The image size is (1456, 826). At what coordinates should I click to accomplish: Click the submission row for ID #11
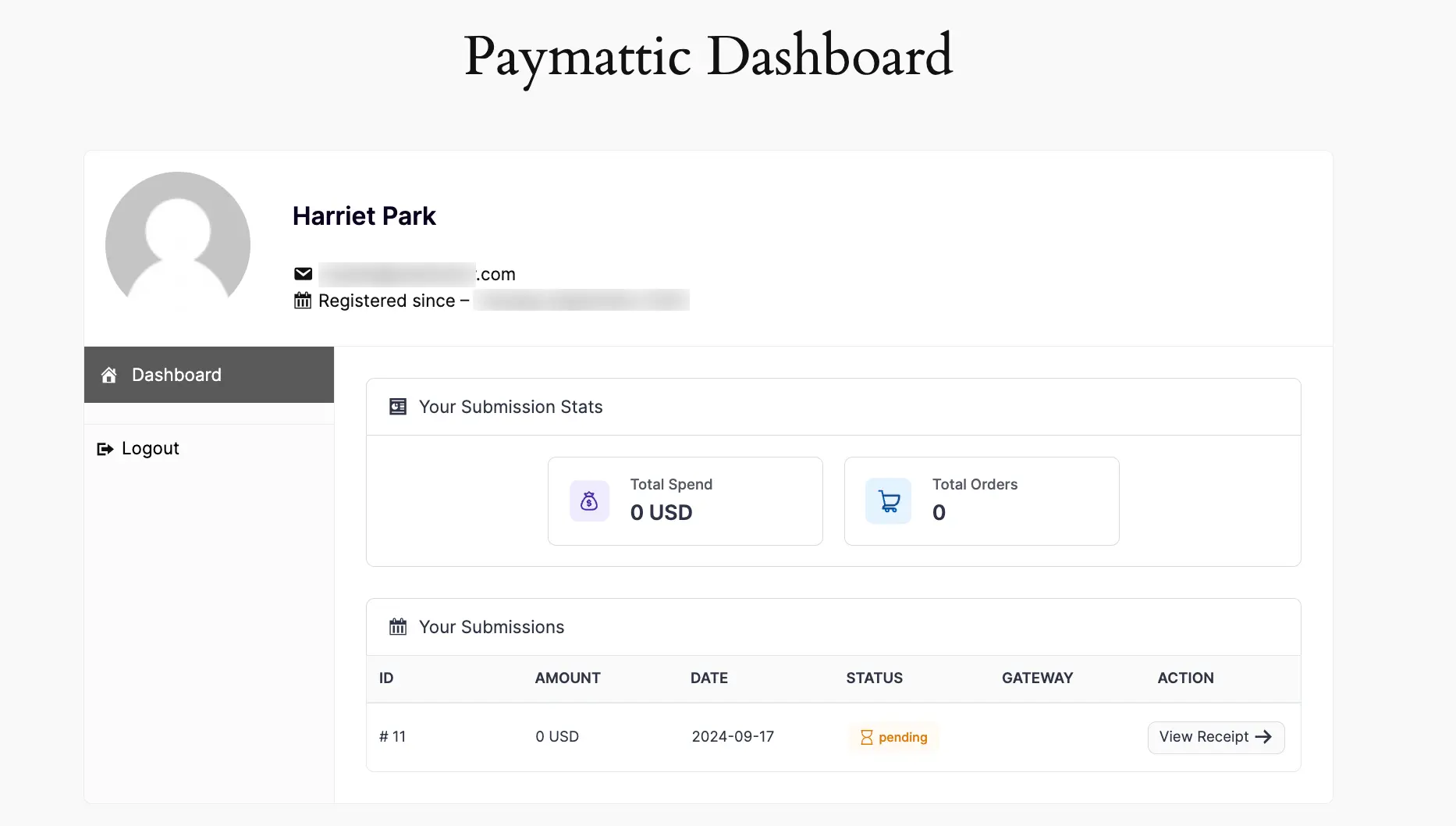click(x=624, y=737)
